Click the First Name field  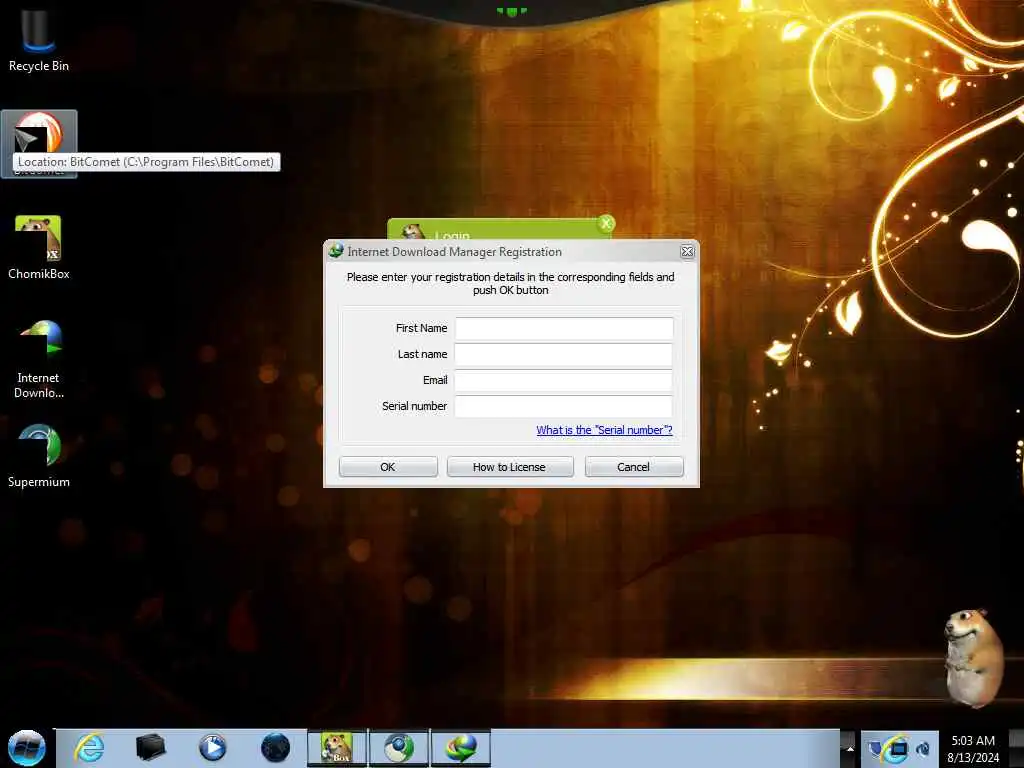(x=564, y=328)
